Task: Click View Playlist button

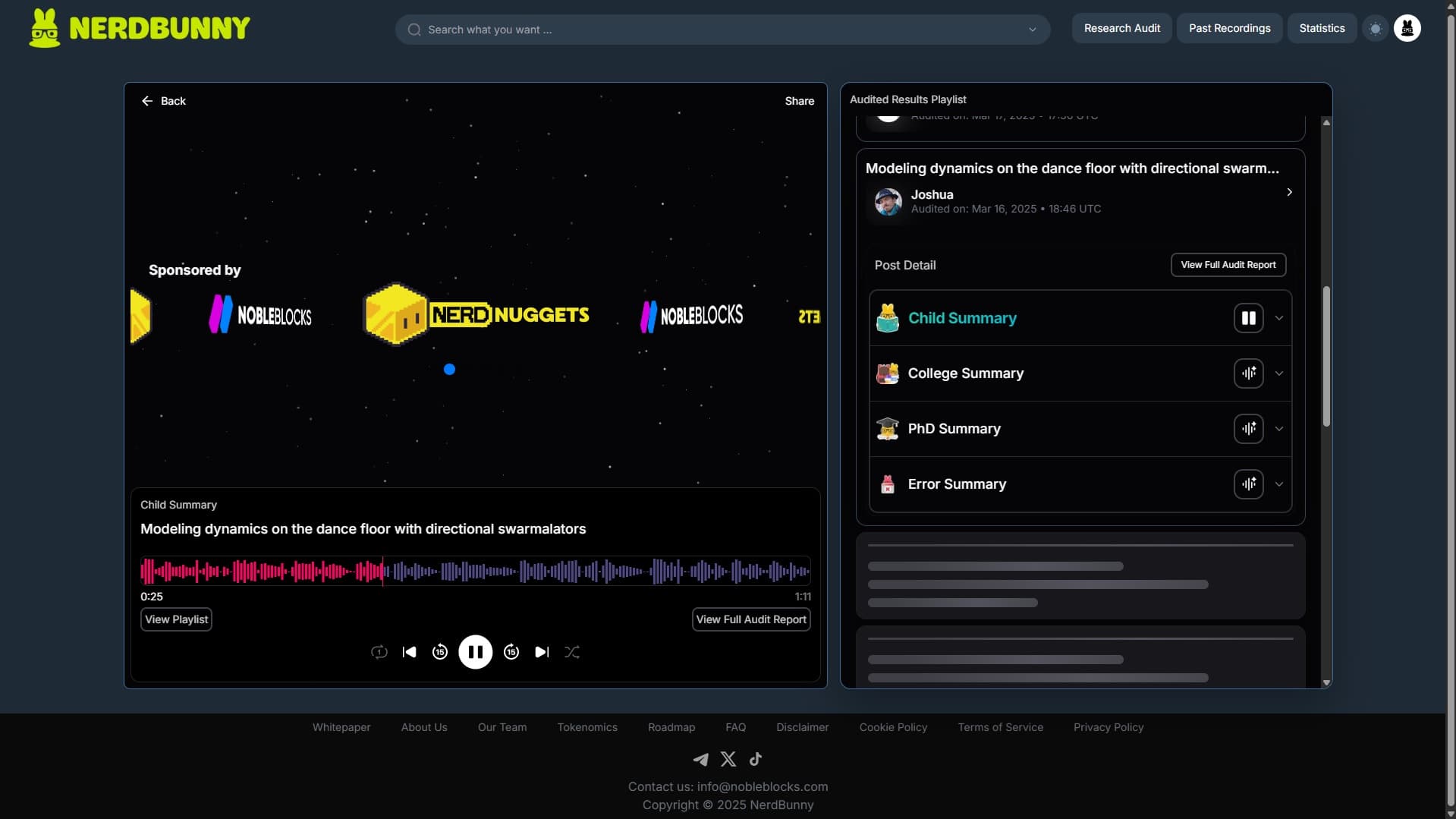Action: [176, 619]
